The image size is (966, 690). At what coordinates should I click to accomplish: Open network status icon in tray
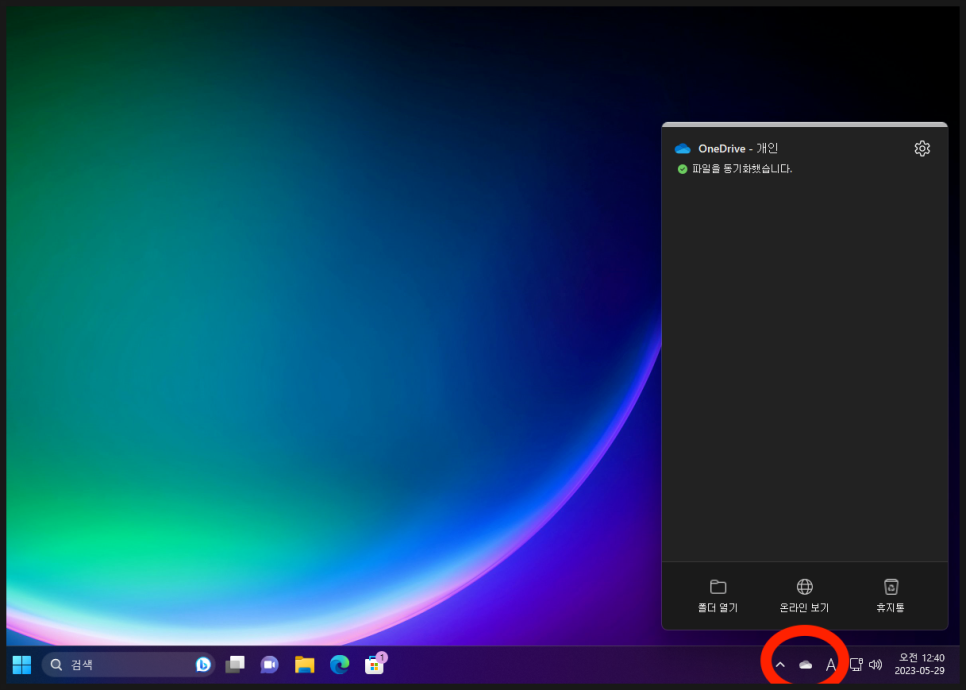(856, 664)
